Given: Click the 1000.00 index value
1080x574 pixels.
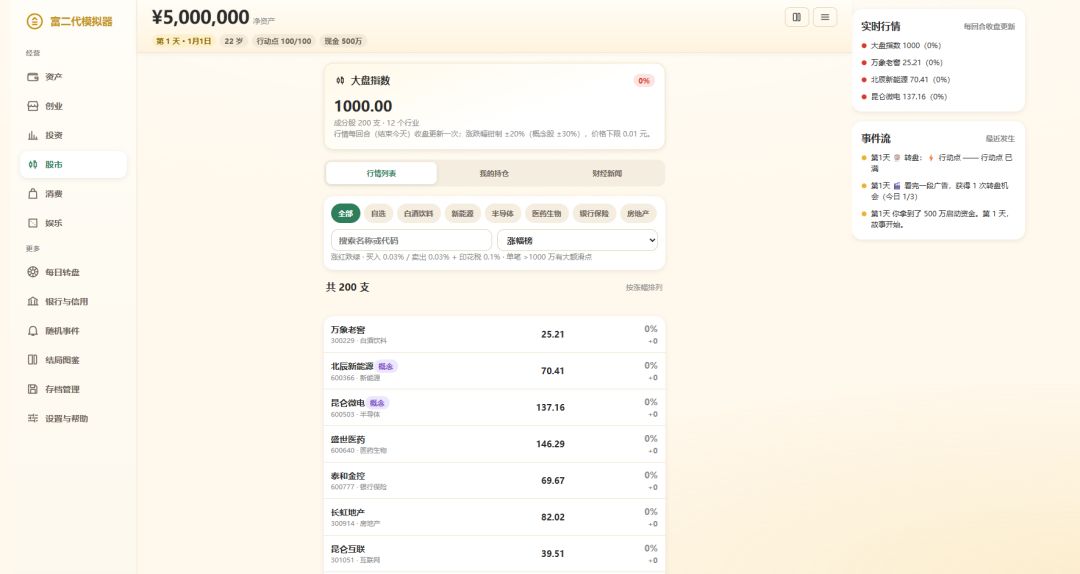Looking at the screenshot, I should pyautogui.click(x=363, y=106).
